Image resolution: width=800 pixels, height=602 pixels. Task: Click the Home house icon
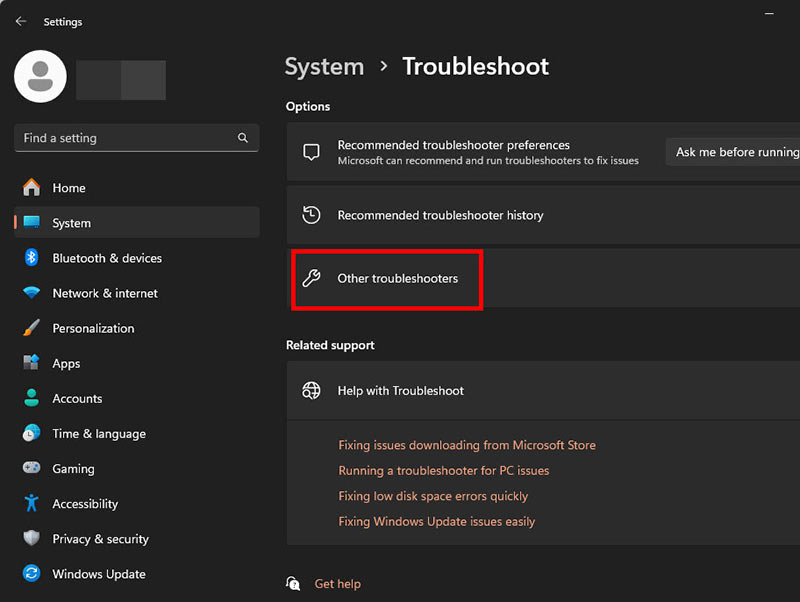tap(32, 187)
